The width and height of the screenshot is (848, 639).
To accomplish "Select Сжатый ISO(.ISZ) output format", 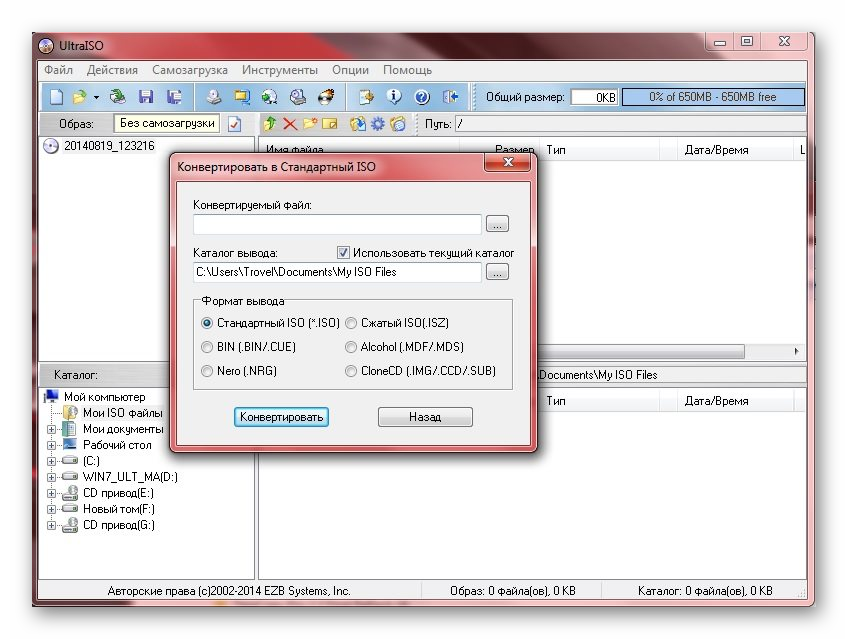I will click(x=351, y=323).
